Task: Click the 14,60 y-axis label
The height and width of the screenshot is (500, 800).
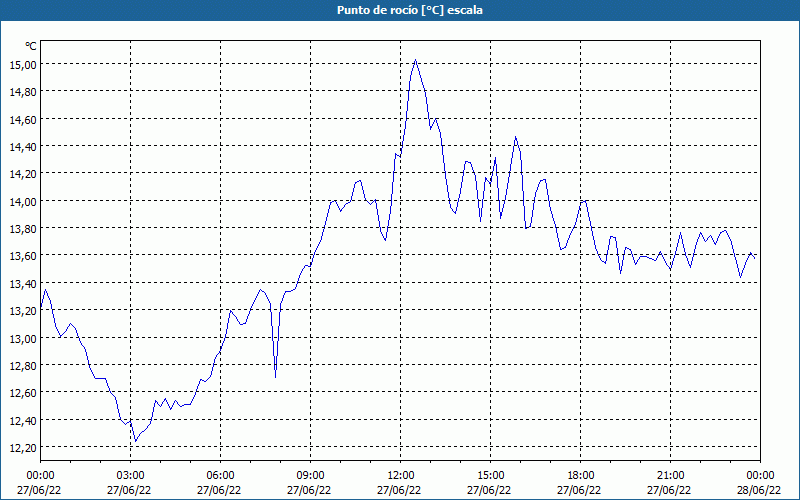Action: point(23,119)
